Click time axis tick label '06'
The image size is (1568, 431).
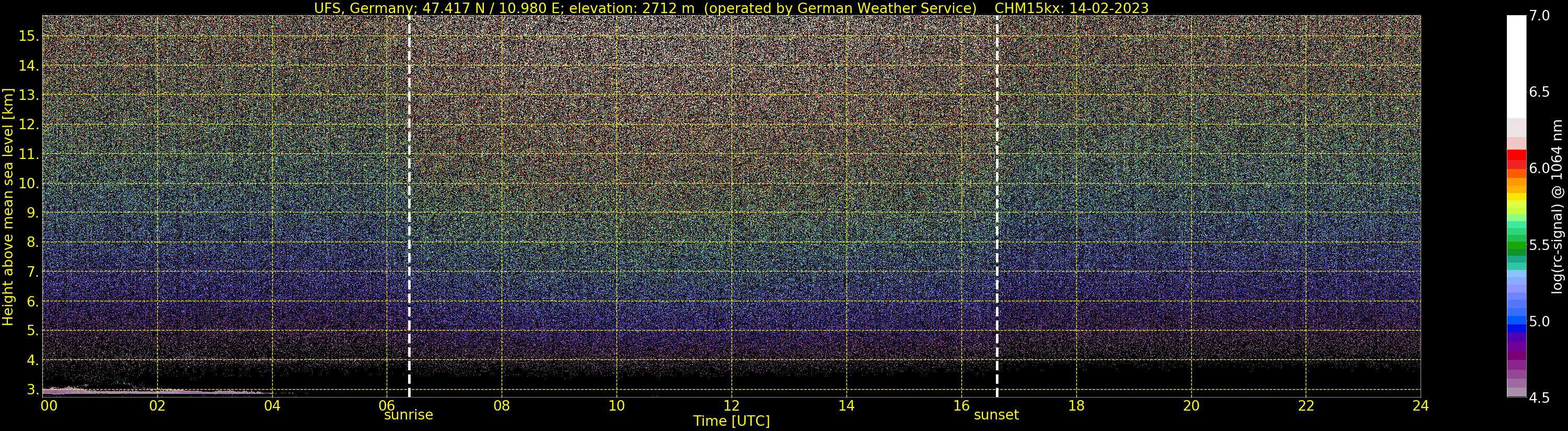click(387, 405)
